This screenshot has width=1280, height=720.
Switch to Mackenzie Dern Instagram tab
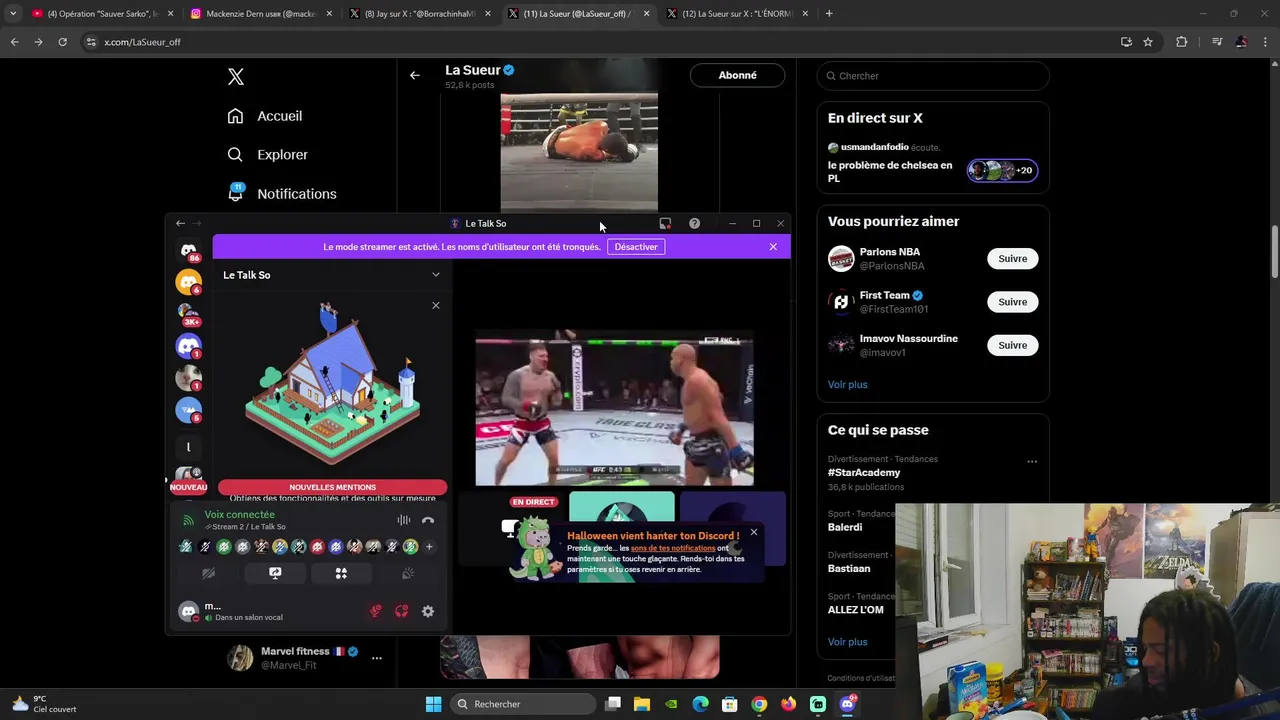(x=261, y=14)
